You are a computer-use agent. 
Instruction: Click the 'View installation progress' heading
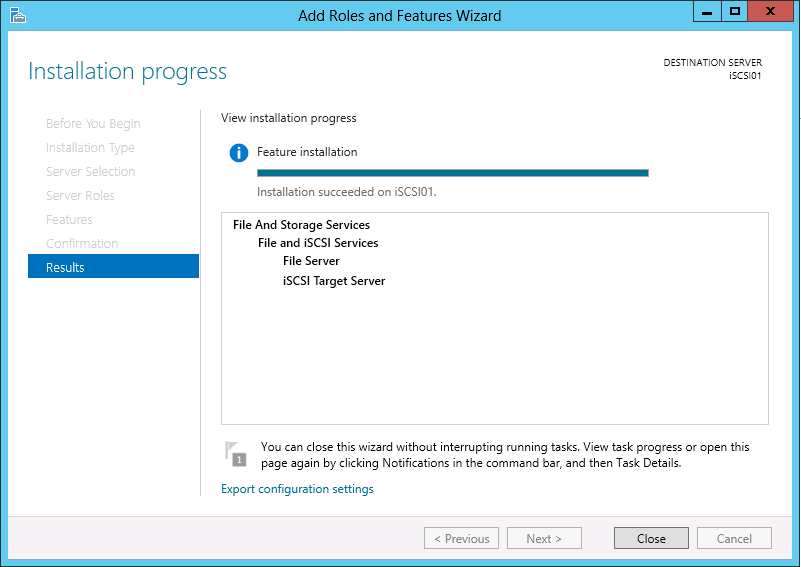(289, 118)
